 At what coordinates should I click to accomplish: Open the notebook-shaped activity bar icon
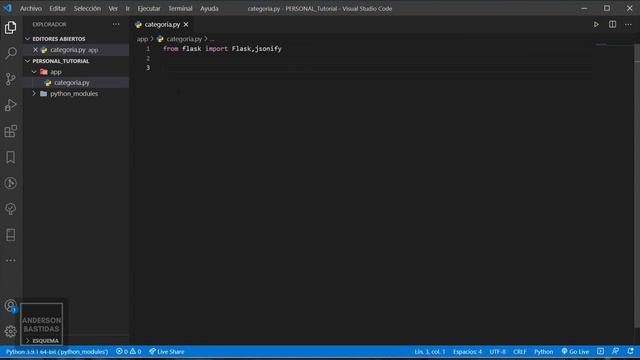click(x=11, y=235)
